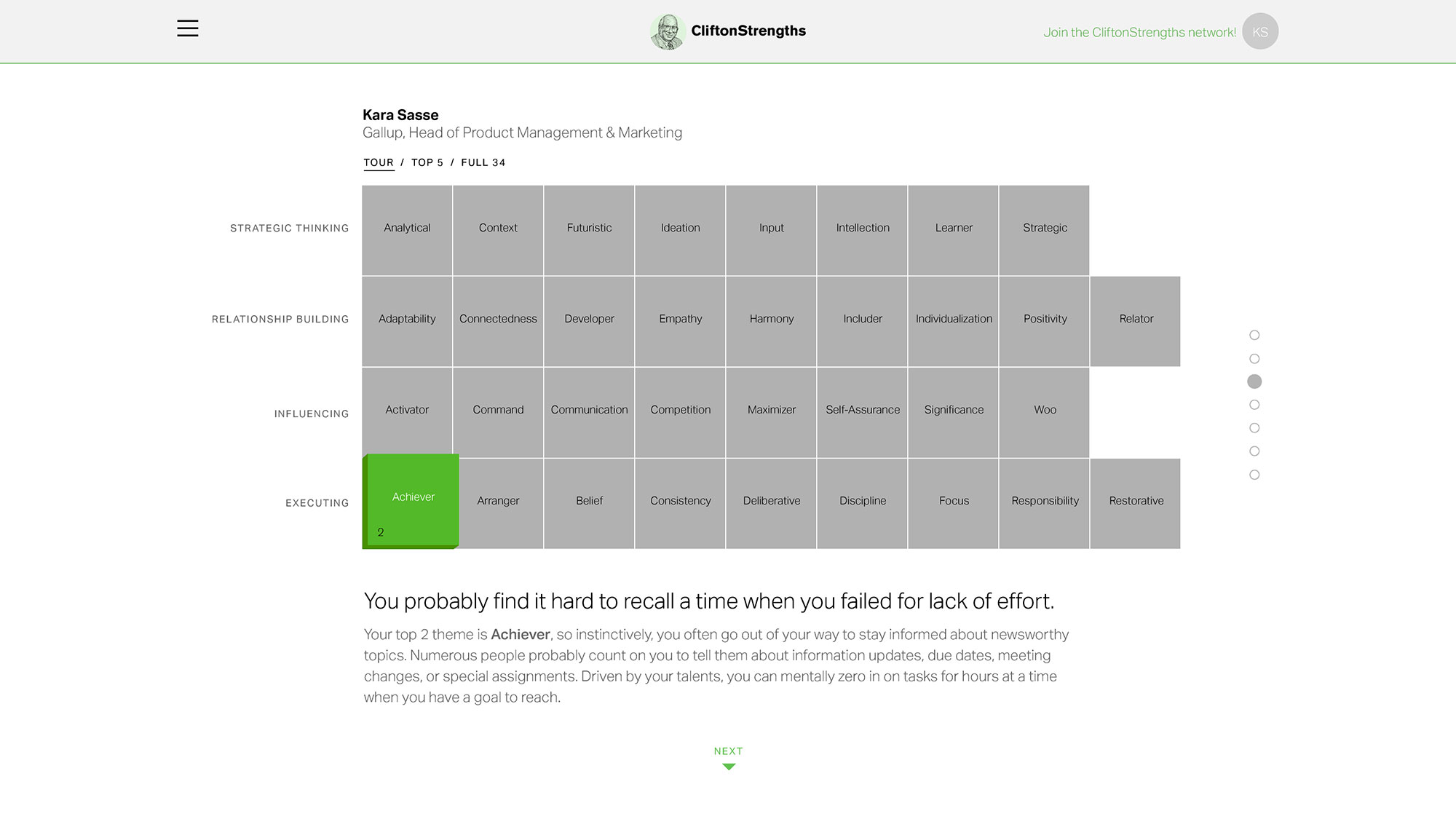Select the first page indicator dot
The width and height of the screenshot is (1456, 819).
coord(1254,335)
